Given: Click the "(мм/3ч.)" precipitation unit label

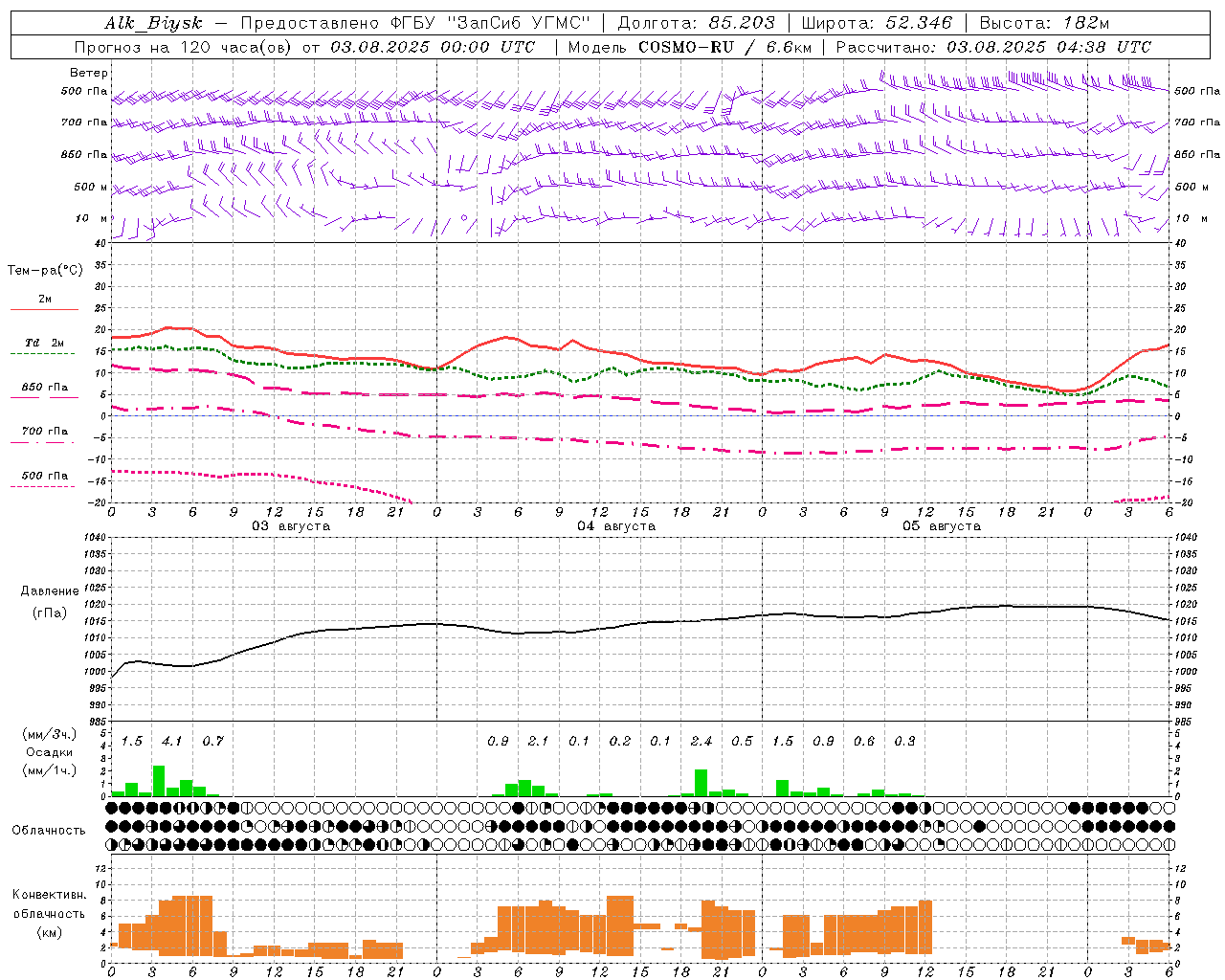Looking at the screenshot, I should [x=50, y=735].
